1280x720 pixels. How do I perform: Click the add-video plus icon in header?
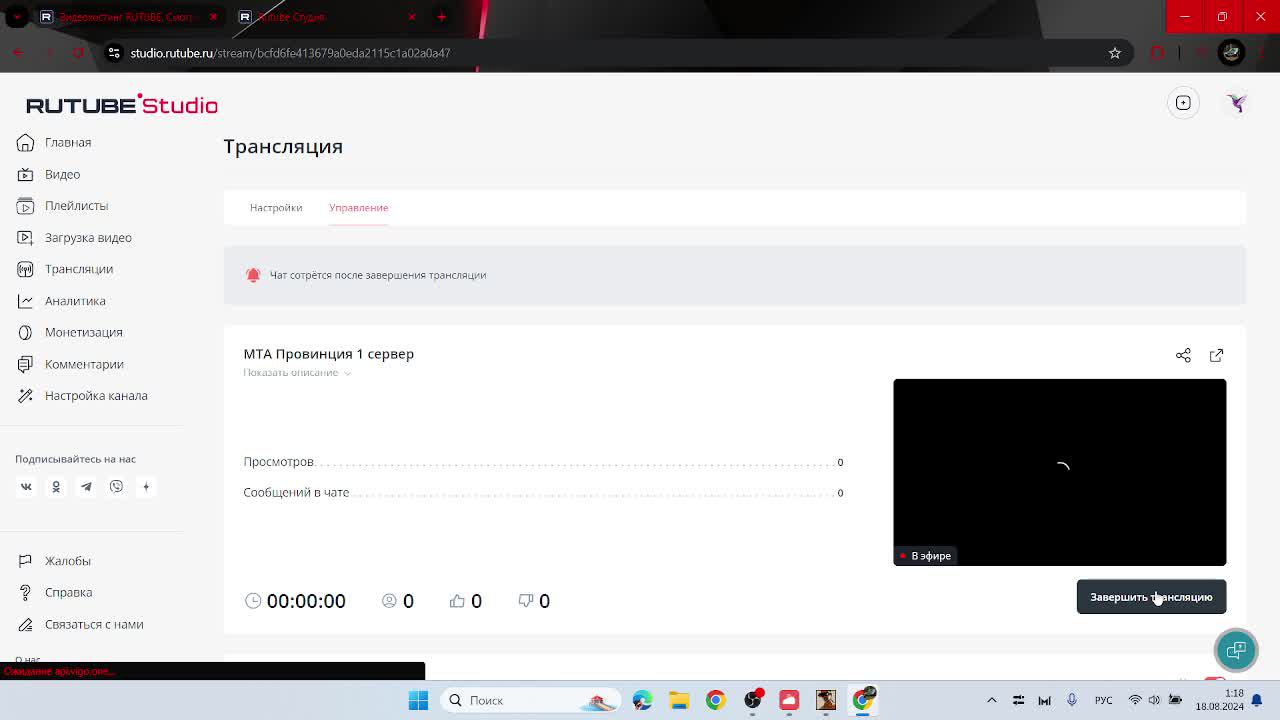click(x=1183, y=103)
